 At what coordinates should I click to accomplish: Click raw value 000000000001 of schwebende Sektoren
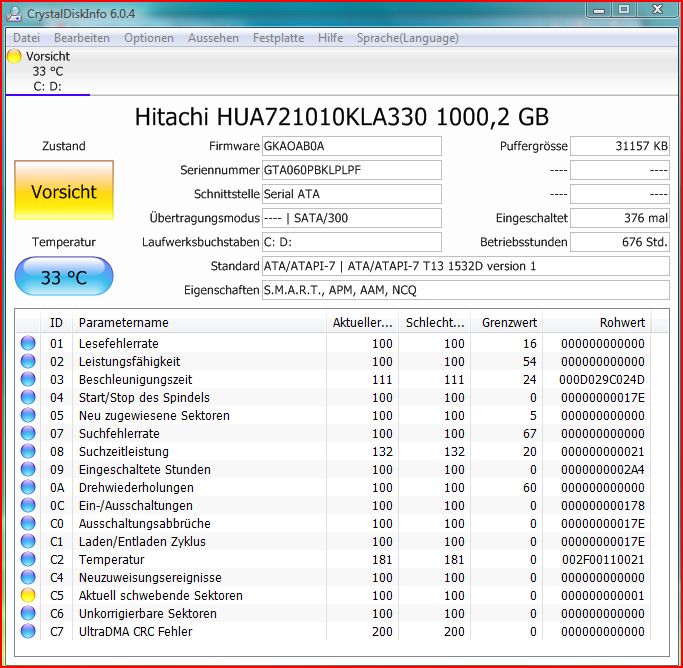click(x=603, y=595)
